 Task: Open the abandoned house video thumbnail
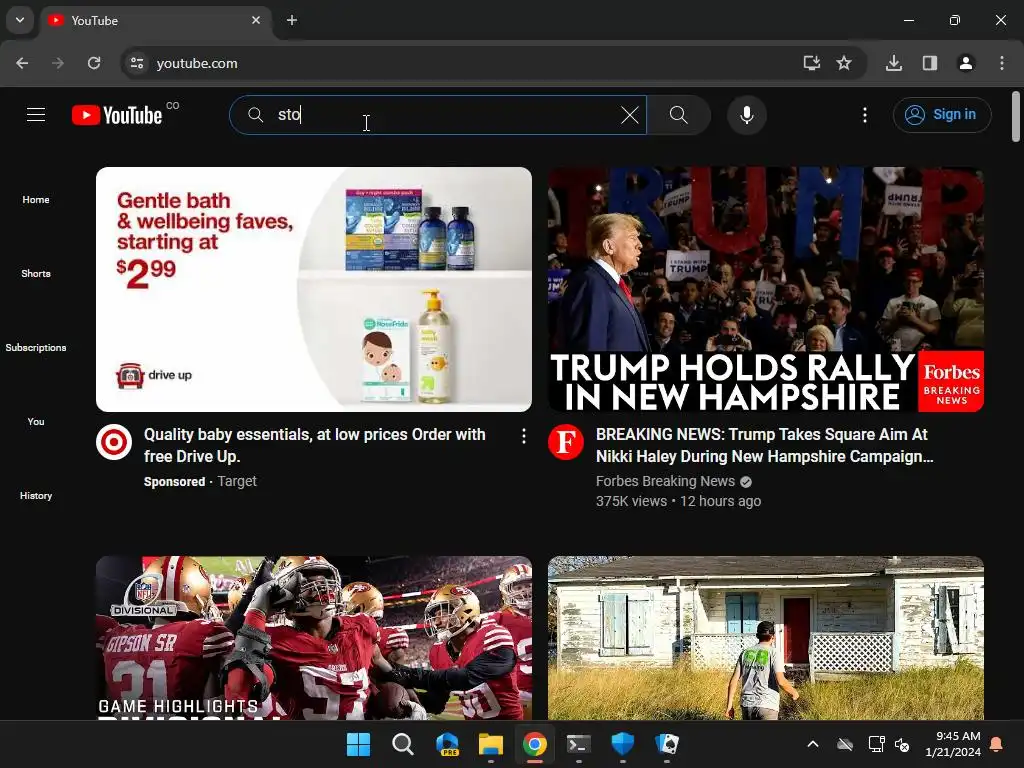click(765, 638)
